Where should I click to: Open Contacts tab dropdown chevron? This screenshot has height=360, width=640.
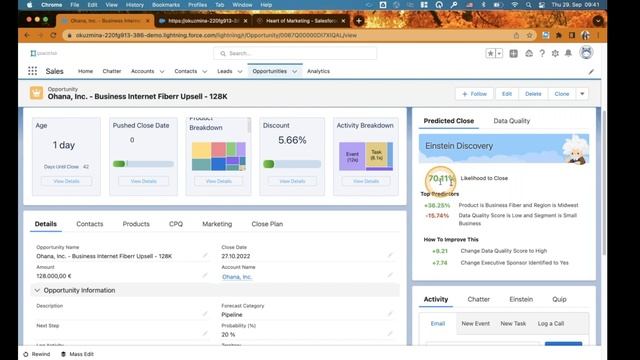click(205, 71)
